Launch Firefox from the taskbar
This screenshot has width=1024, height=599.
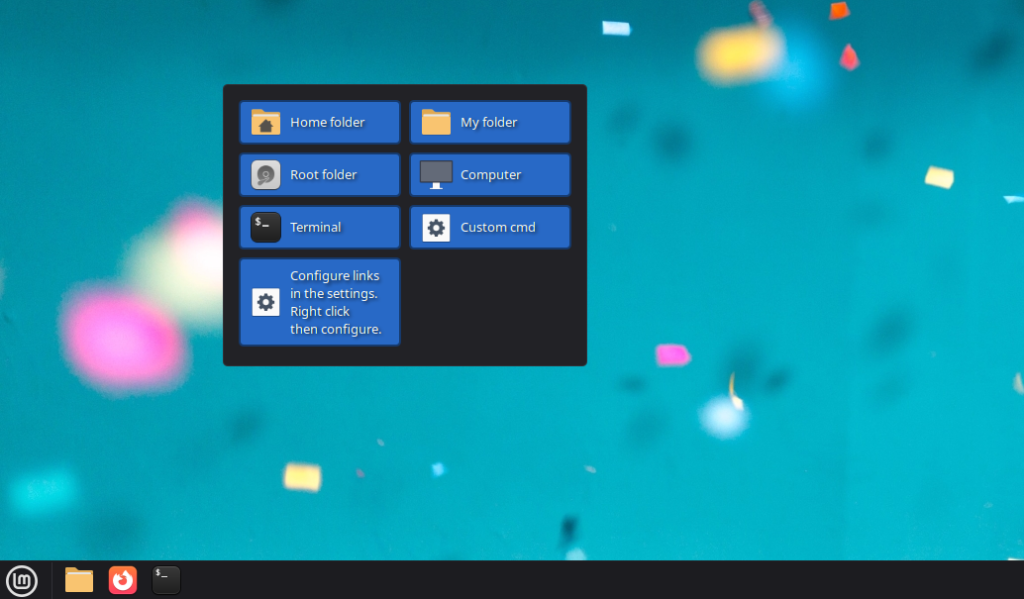(x=123, y=580)
